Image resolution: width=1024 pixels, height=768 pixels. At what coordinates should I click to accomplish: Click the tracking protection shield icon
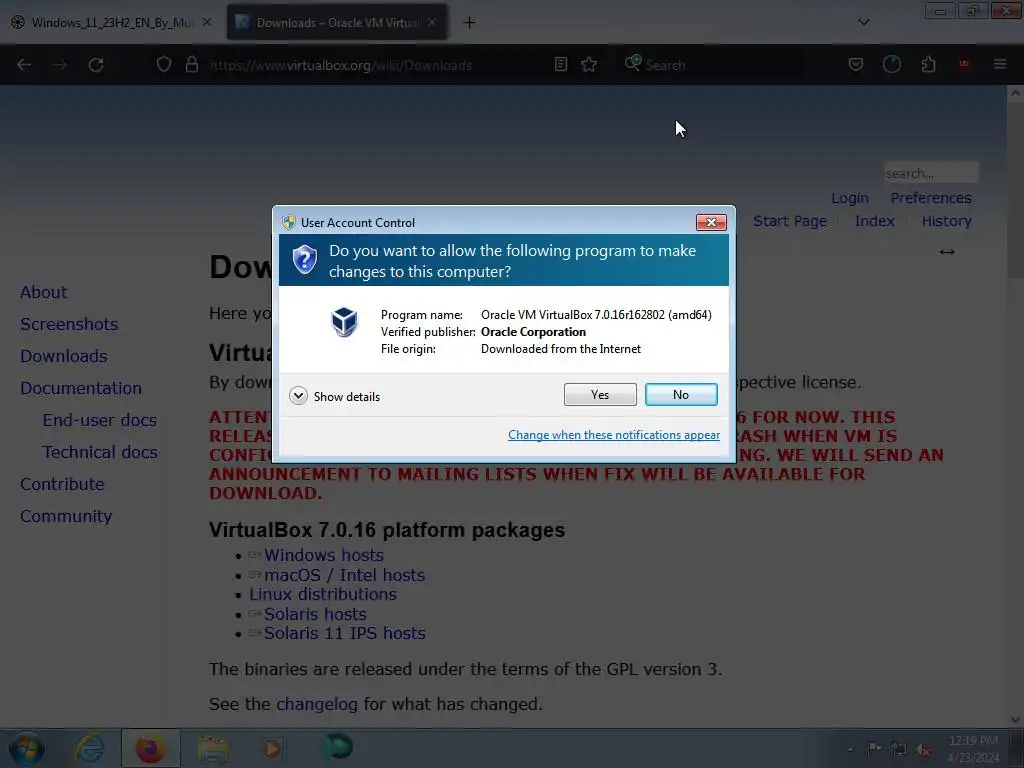164,65
